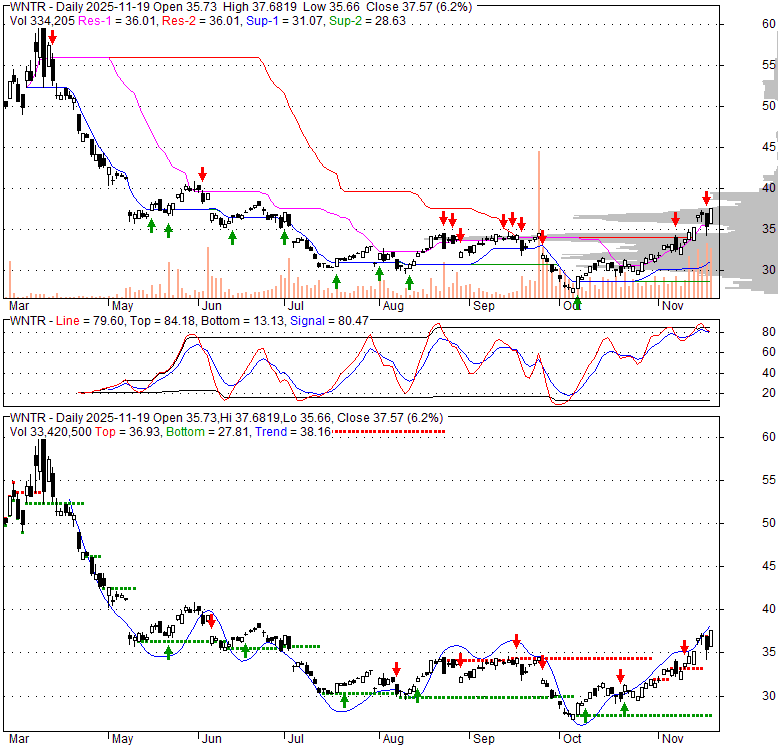780x745 pixels.
Task: Click red arrow in early November, top chart
Action: pos(675,219)
